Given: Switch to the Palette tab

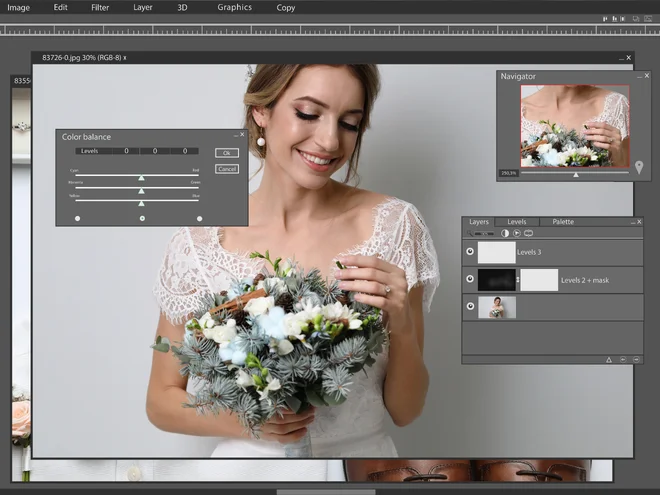Looking at the screenshot, I should (563, 222).
